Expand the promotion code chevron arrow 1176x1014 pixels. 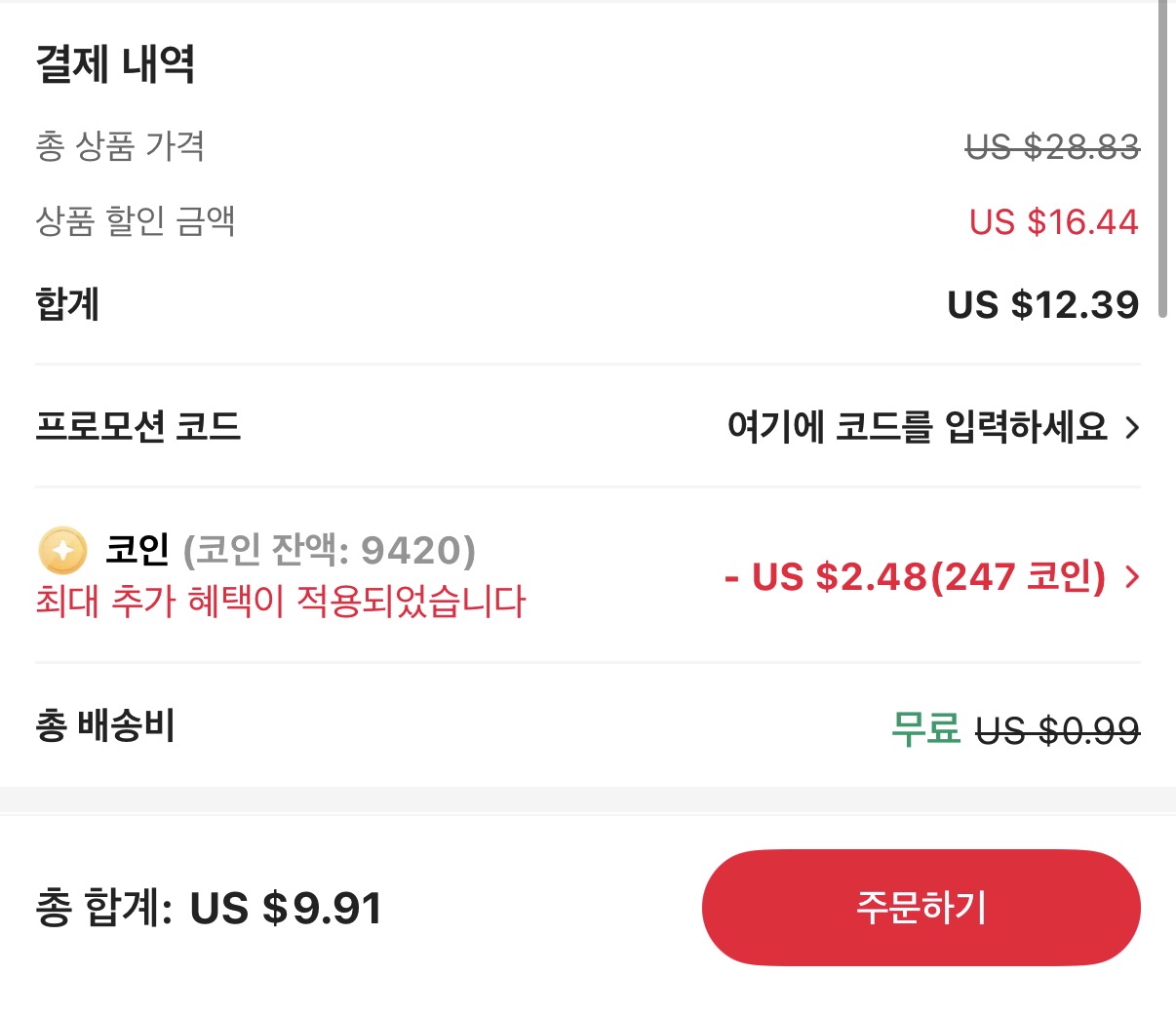1131,427
